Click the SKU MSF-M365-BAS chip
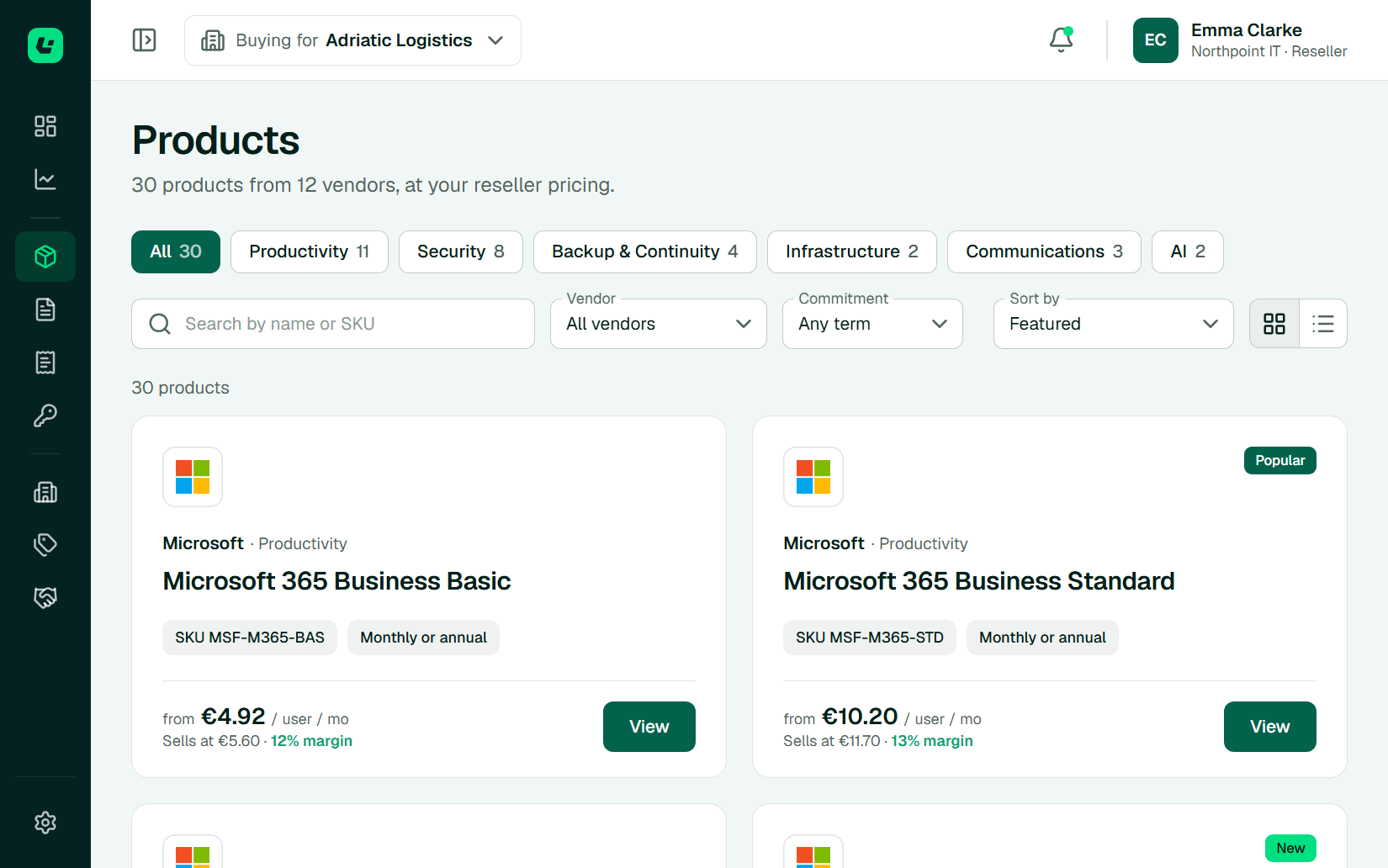 click(250, 638)
